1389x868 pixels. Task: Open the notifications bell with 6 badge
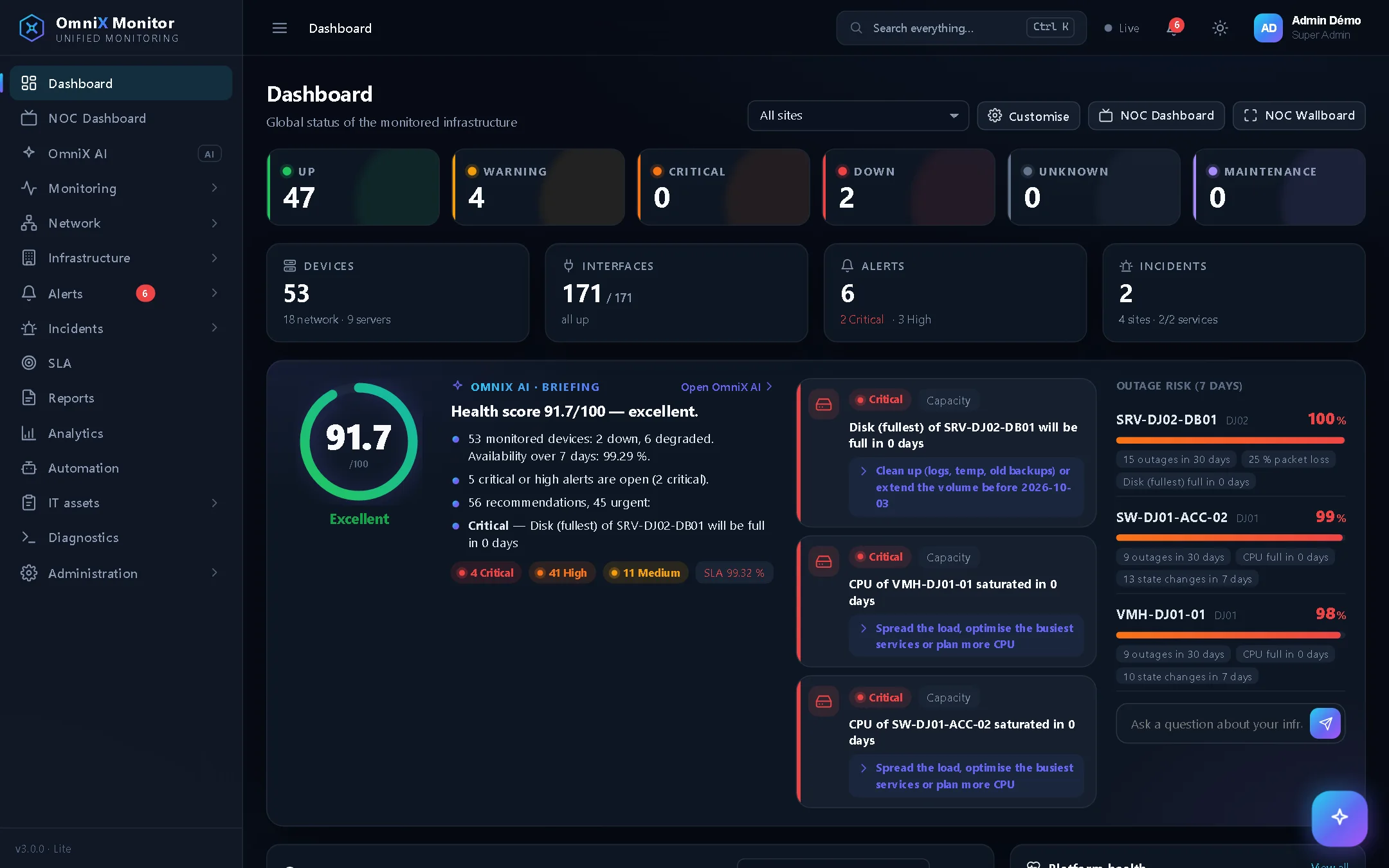(1174, 28)
